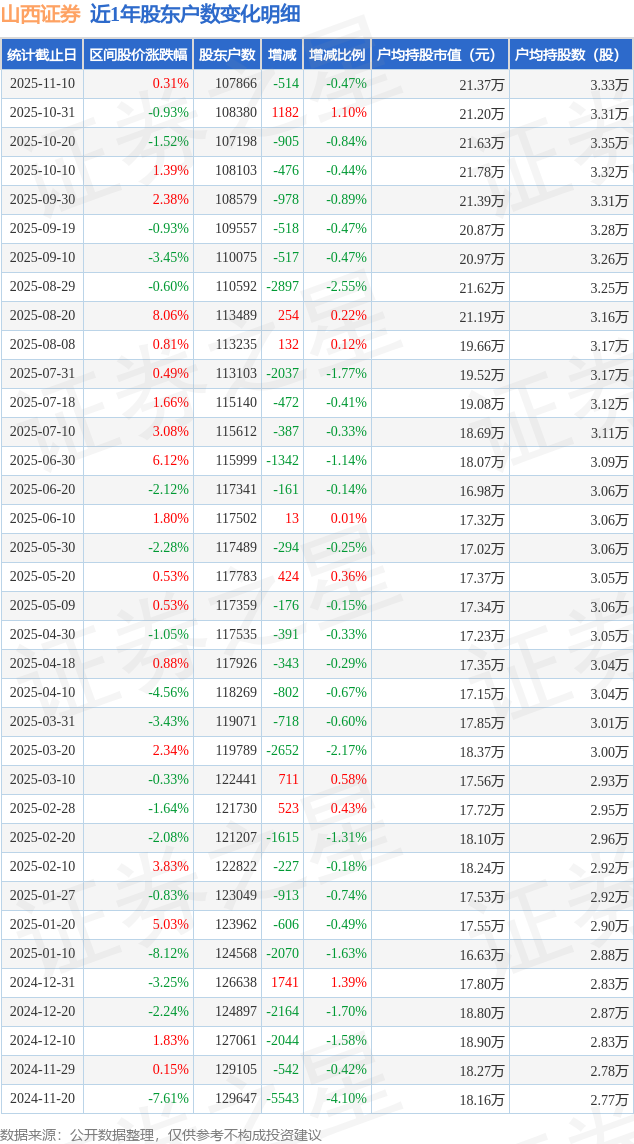This screenshot has width=634, height=1144.
Task: Select the 2024-12-31 date cell
Action: [x=42, y=983]
